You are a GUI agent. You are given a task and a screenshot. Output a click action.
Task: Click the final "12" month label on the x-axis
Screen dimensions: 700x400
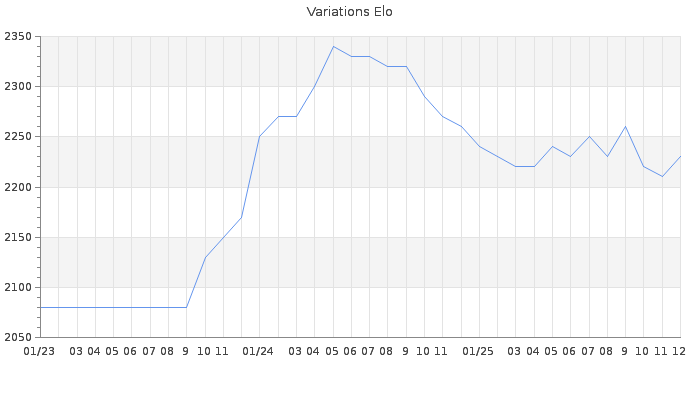[679, 351]
